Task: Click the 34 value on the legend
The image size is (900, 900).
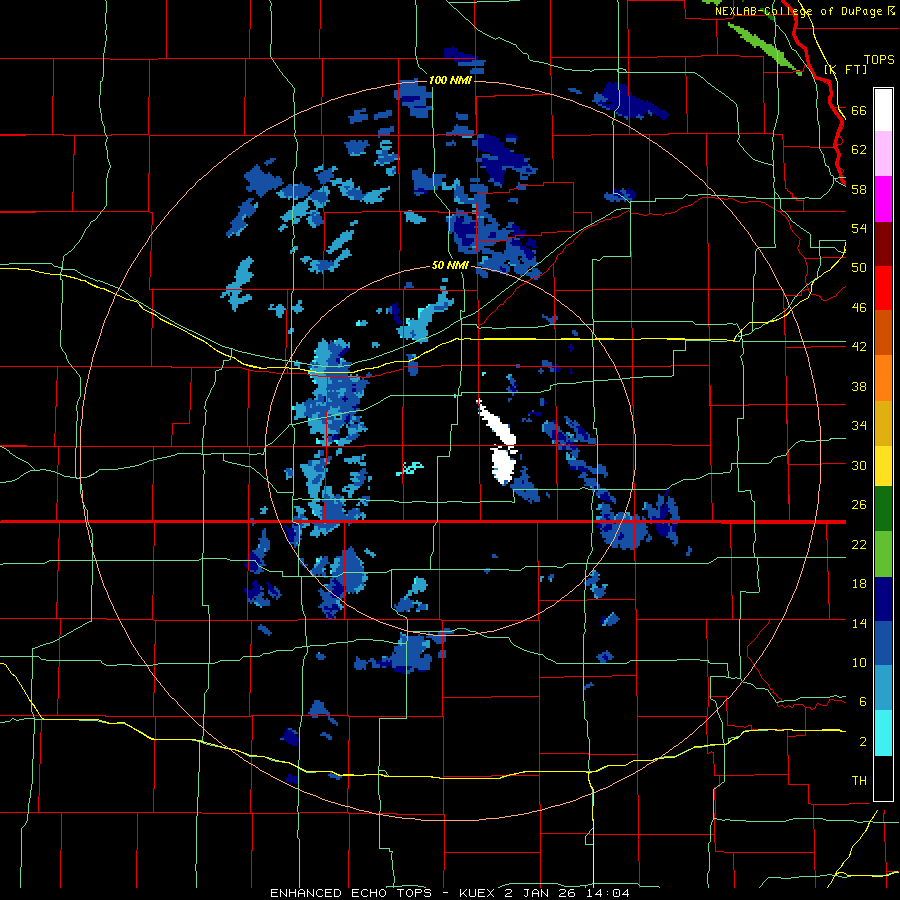Action: 859,426
